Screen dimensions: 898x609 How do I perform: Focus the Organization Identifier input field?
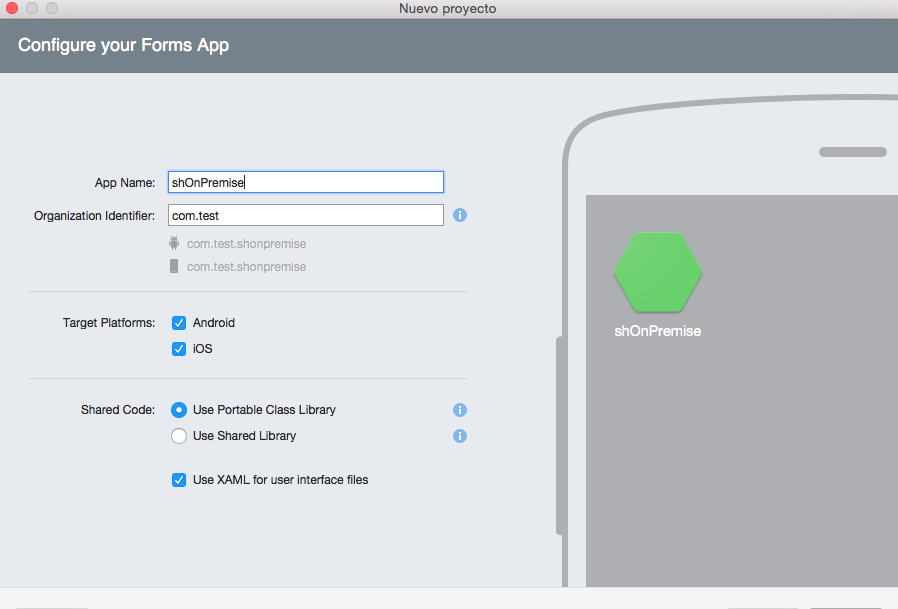[x=305, y=215]
